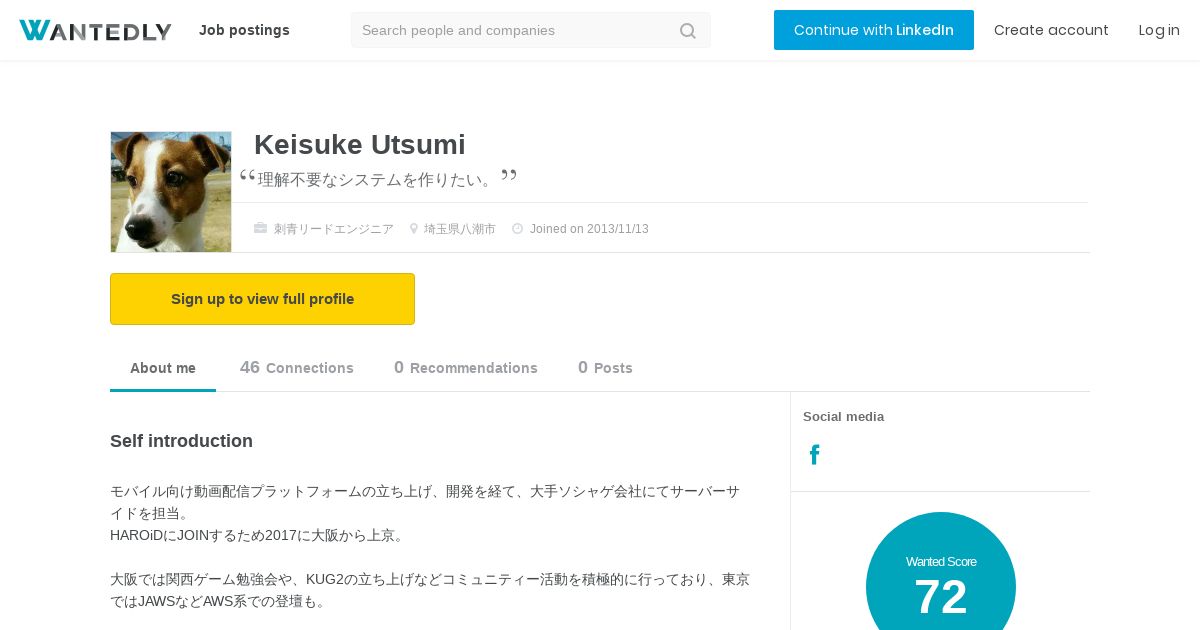
Task: Switch to the About me tab
Action: click(x=163, y=368)
